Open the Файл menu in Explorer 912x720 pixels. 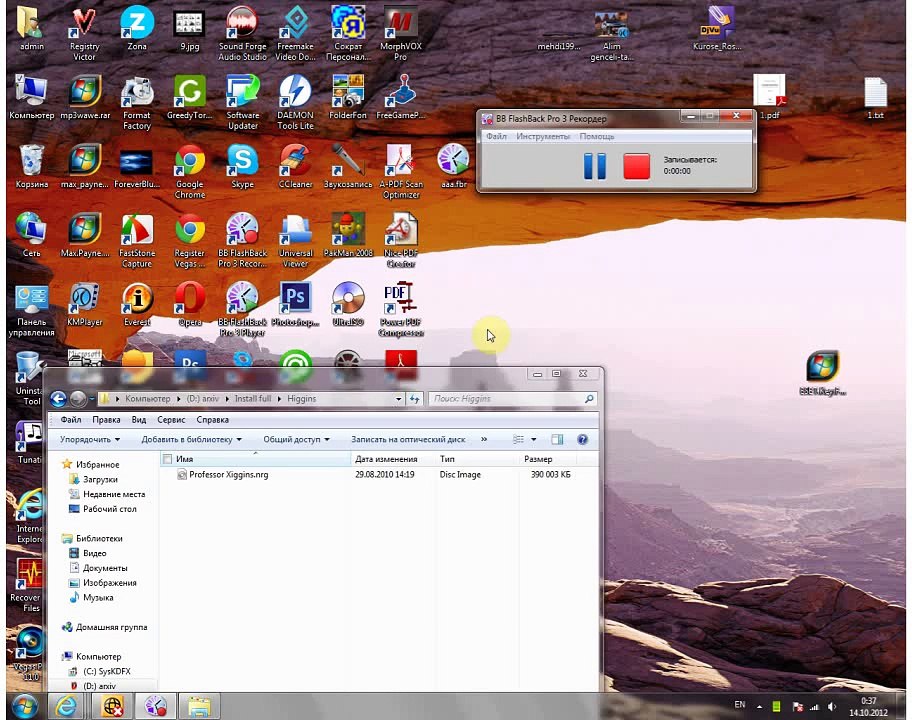(71, 419)
